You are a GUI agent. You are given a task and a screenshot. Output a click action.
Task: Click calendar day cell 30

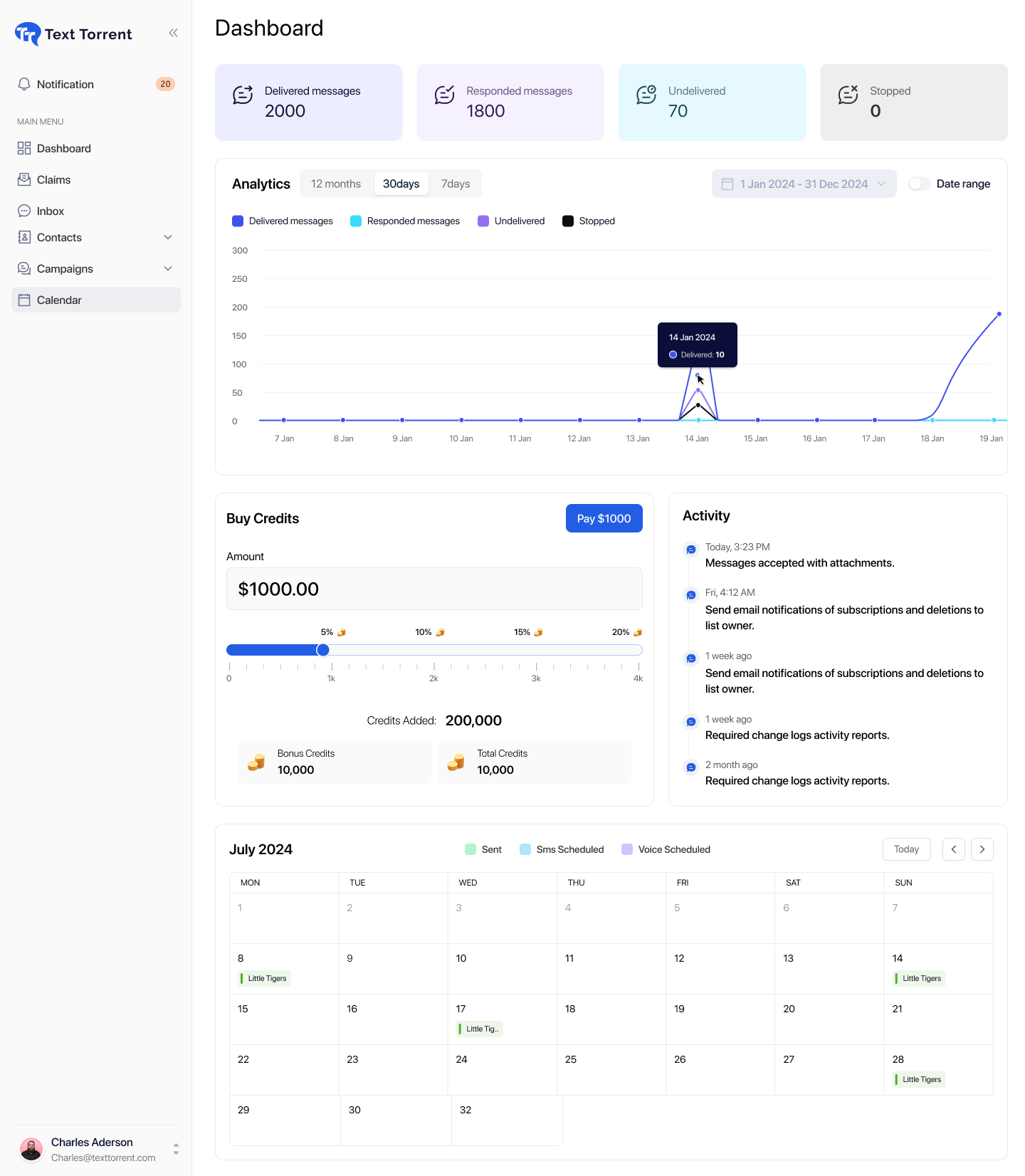396,1120
